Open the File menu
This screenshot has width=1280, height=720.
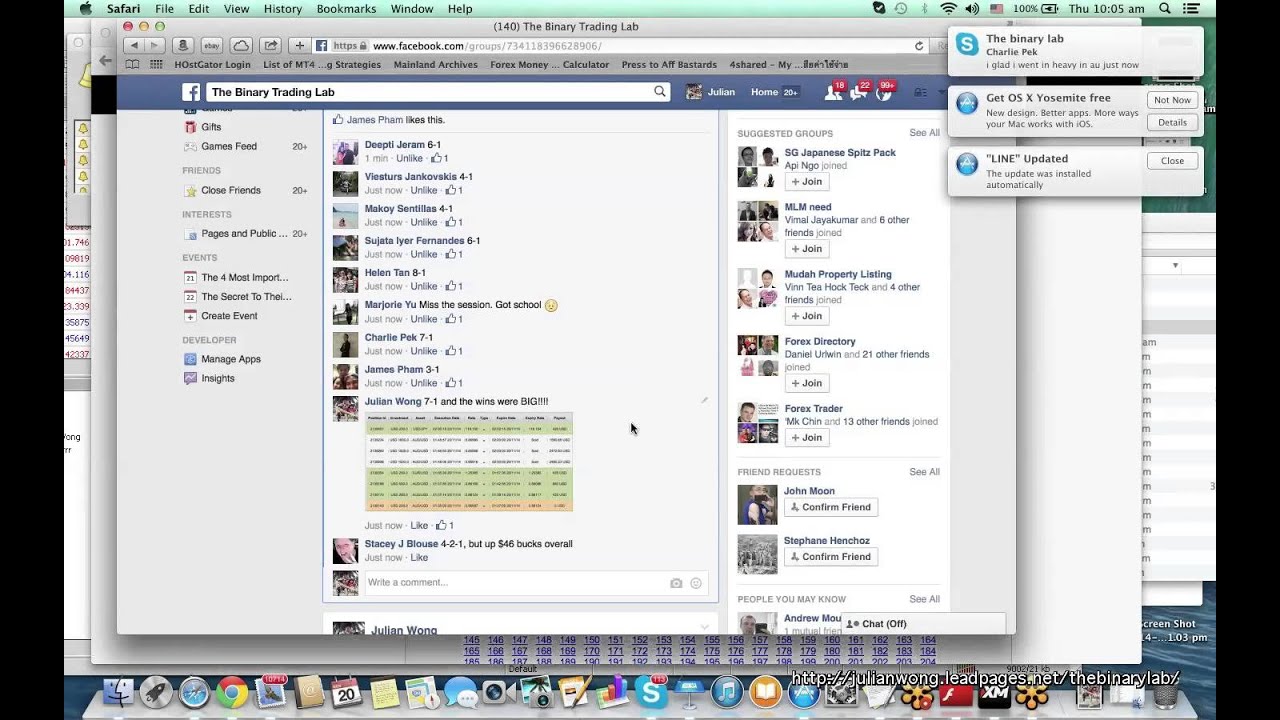(164, 8)
